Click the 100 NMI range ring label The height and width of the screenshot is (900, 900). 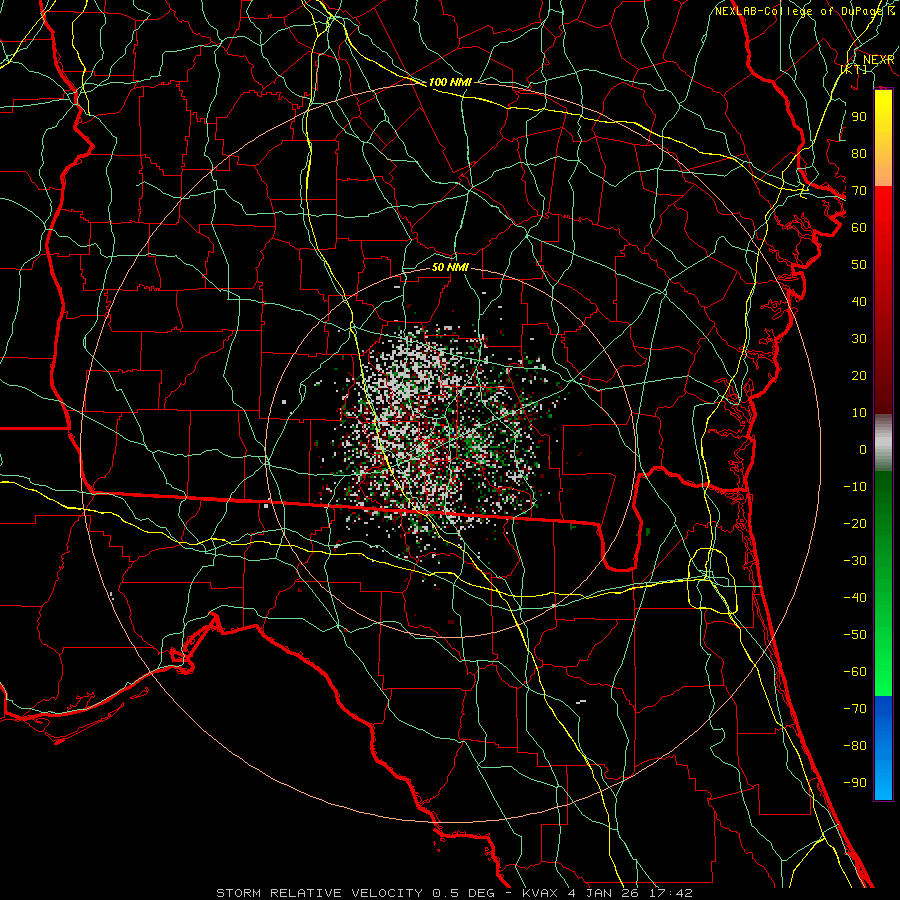click(450, 82)
